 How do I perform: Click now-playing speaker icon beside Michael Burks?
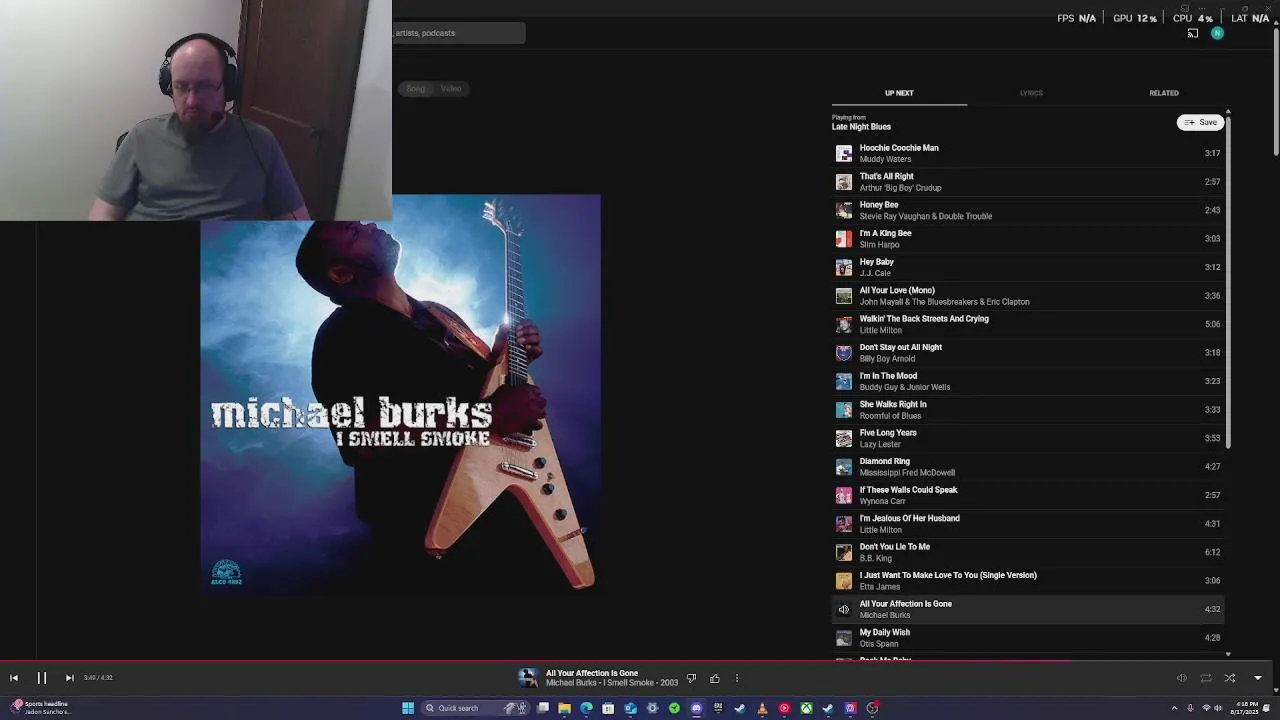click(x=844, y=609)
